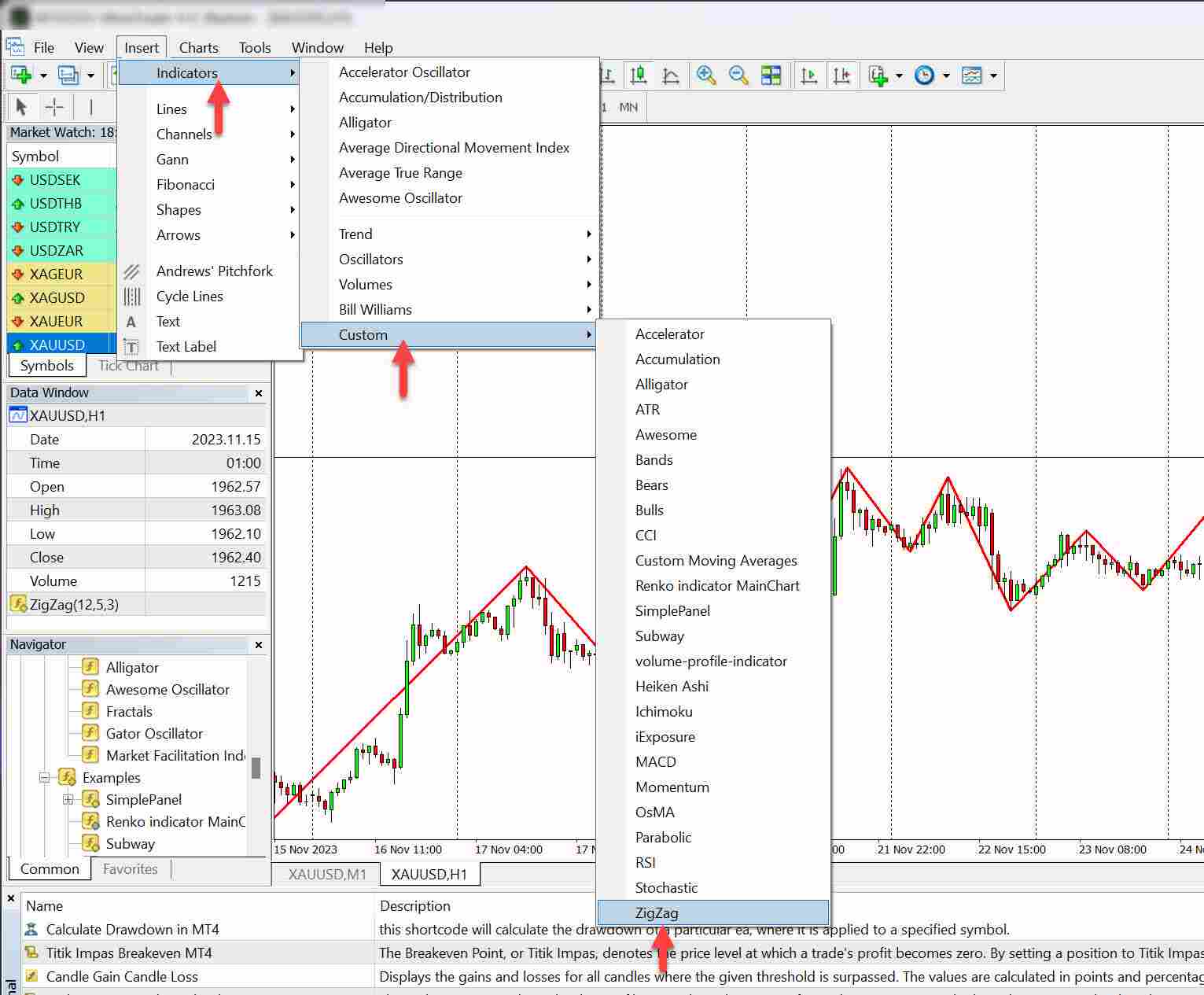Toggle the Auto Scroll chart icon
1204x995 pixels.
click(x=808, y=76)
